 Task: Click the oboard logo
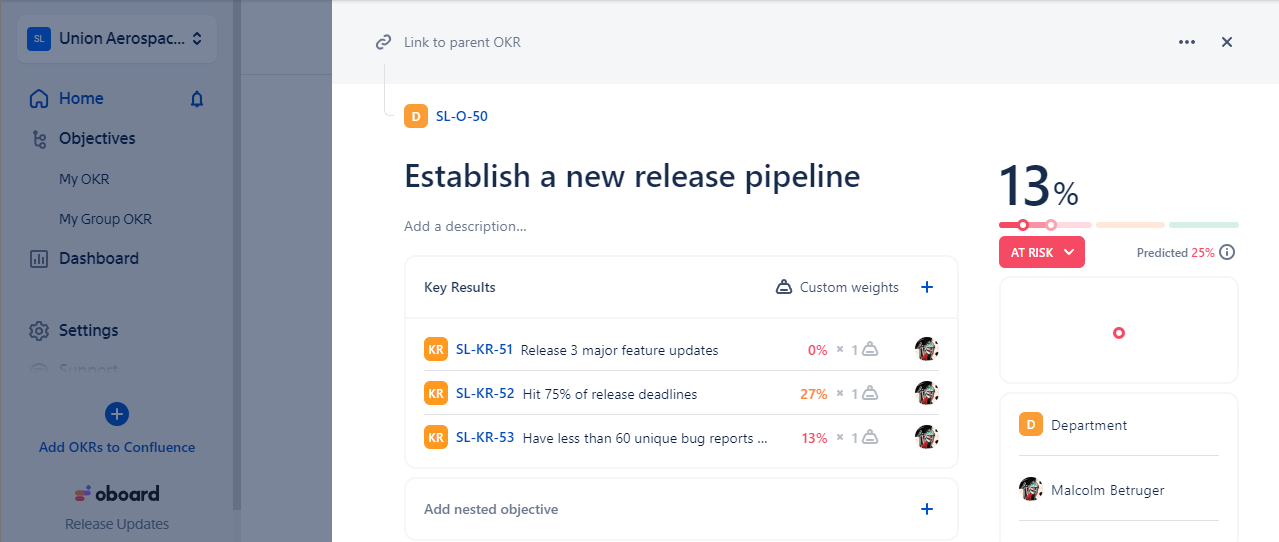click(x=117, y=493)
